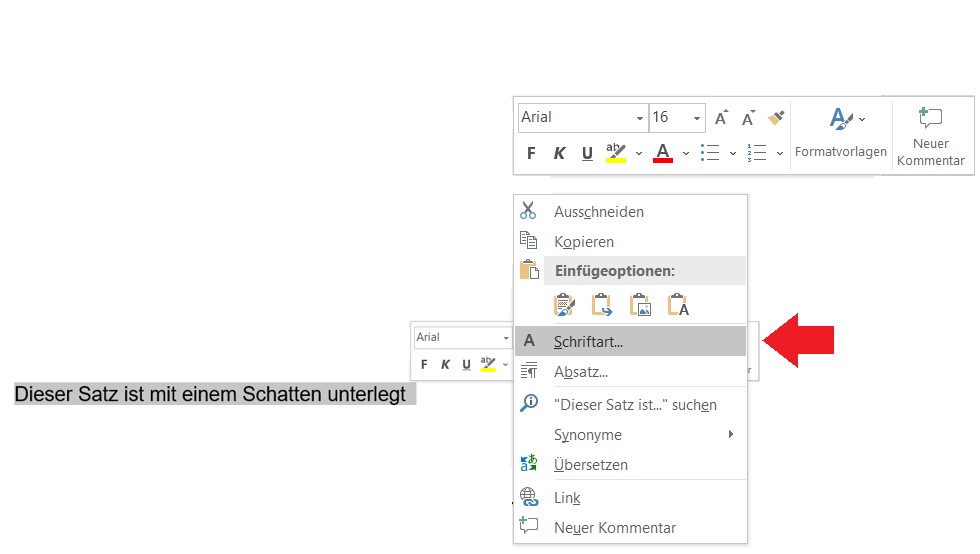This screenshot has height=554, width=980.
Task: Open the numbered list dropdown arrow
Action: coord(780,153)
